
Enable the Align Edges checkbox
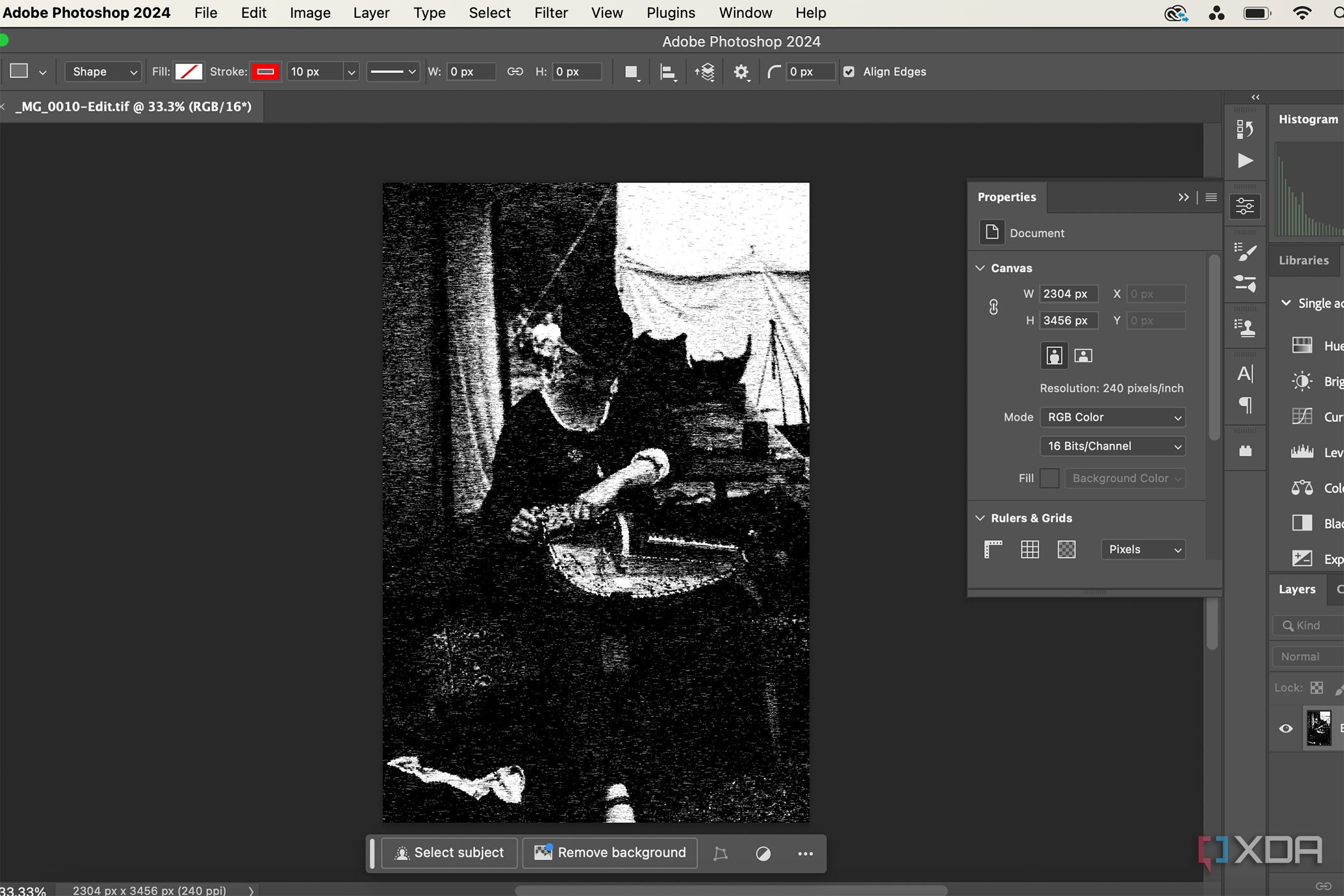coord(849,72)
